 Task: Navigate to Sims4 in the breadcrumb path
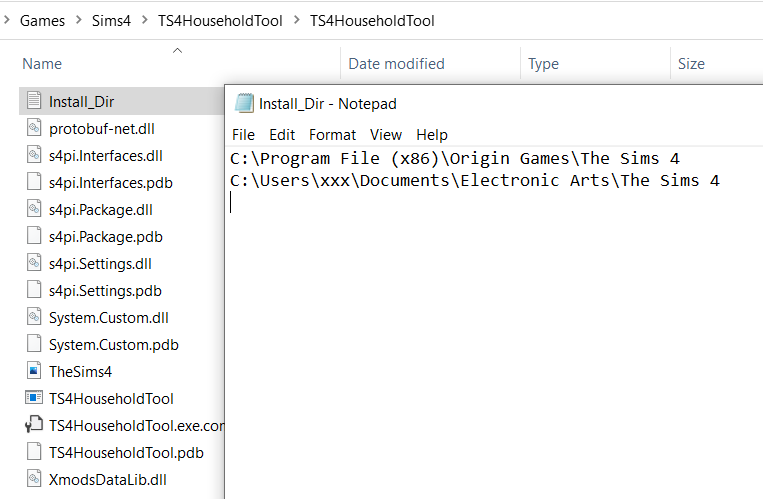[x=111, y=21]
